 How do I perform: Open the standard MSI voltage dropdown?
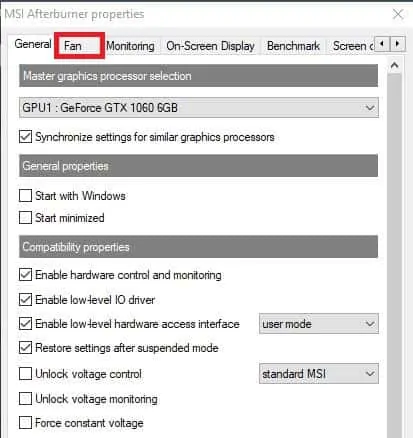[319, 373]
